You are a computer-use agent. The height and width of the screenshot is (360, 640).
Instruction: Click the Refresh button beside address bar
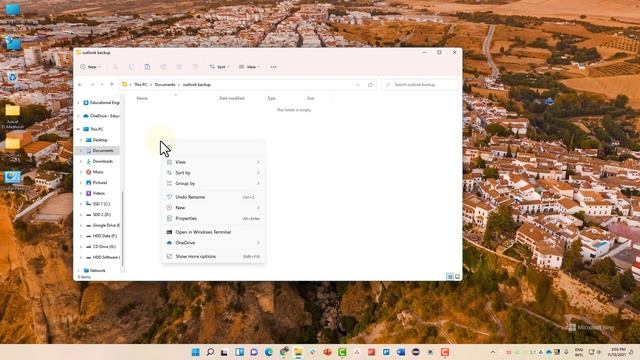pyautogui.click(x=370, y=85)
